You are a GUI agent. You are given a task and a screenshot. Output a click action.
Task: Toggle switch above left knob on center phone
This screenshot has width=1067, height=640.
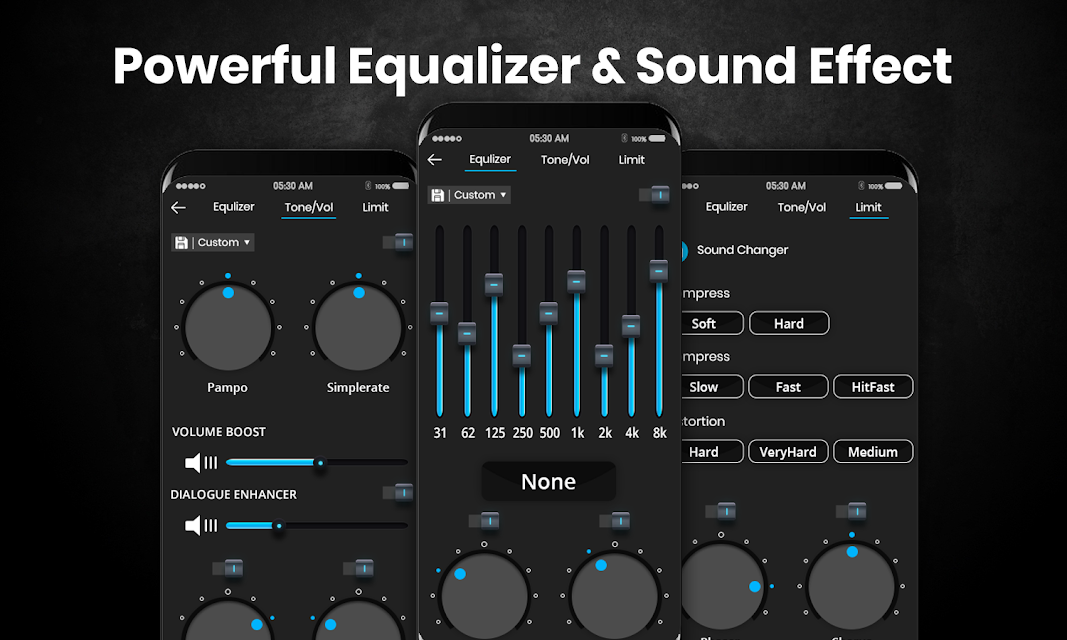(484, 521)
